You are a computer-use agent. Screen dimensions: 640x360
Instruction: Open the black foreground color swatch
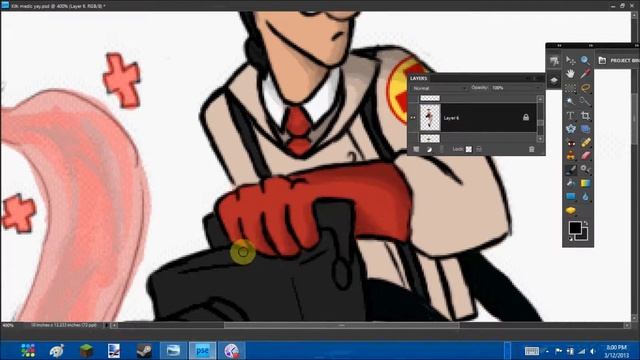click(575, 228)
